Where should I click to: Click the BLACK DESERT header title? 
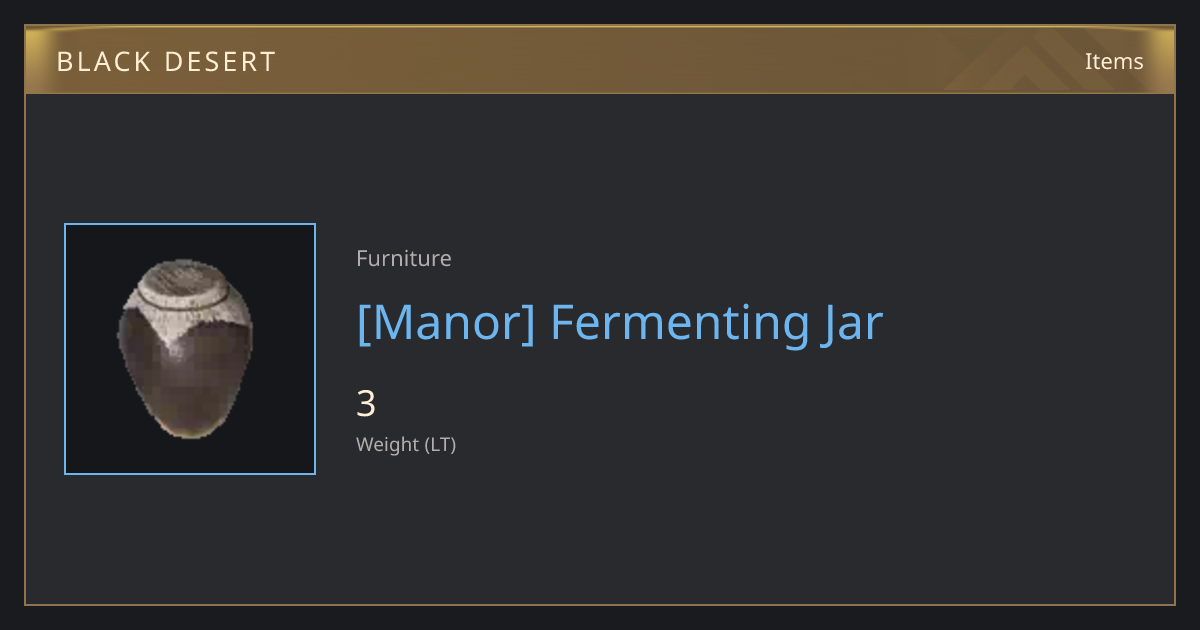click(x=166, y=62)
